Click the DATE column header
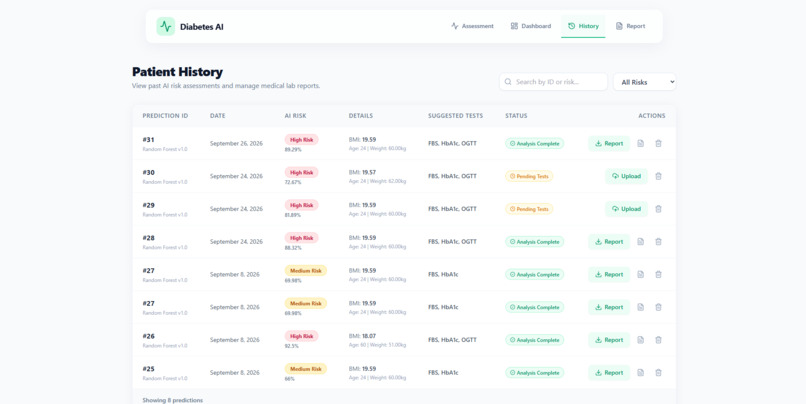 [217, 116]
